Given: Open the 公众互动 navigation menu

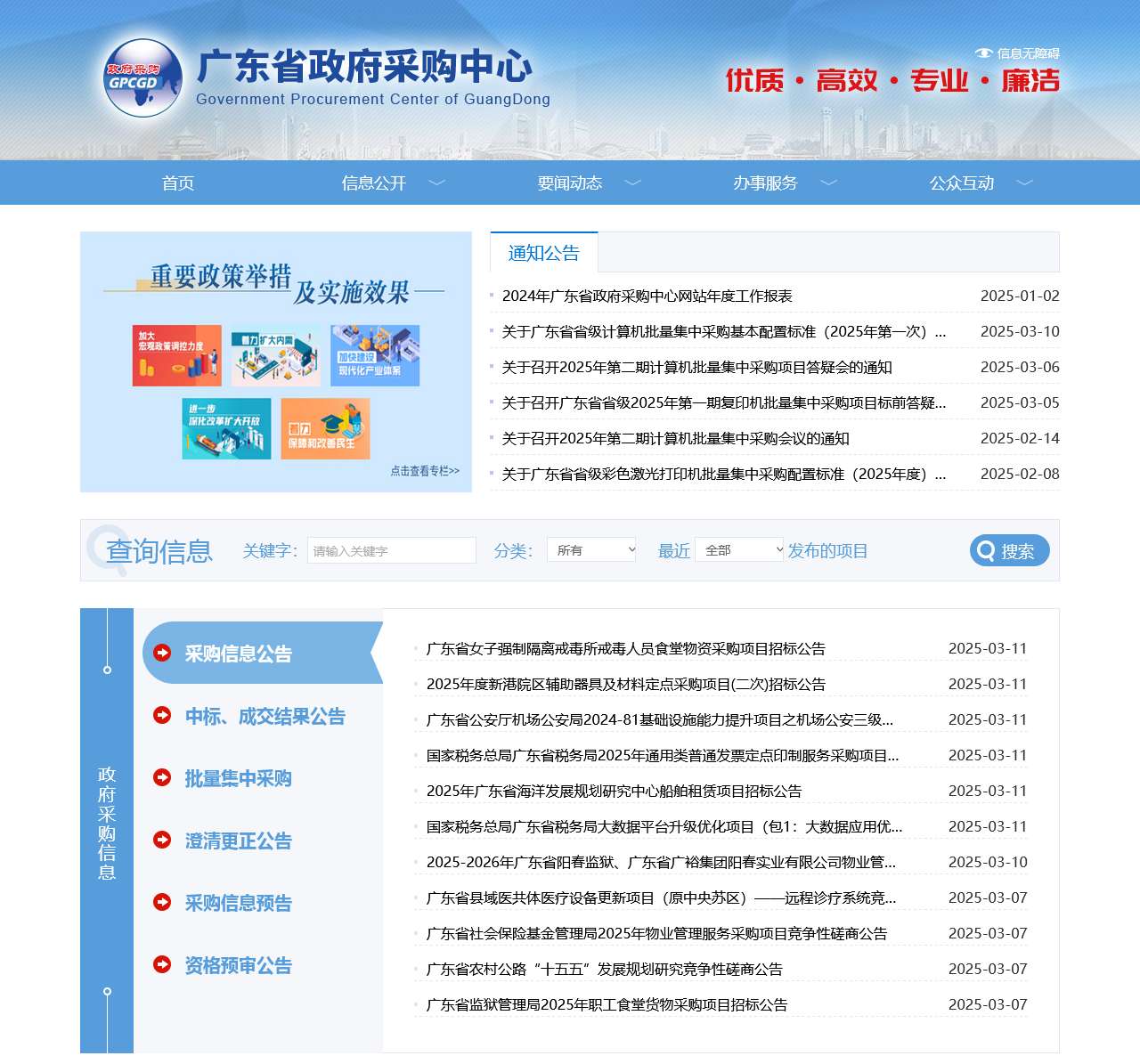Looking at the screenshot, I should coord(962,183).
